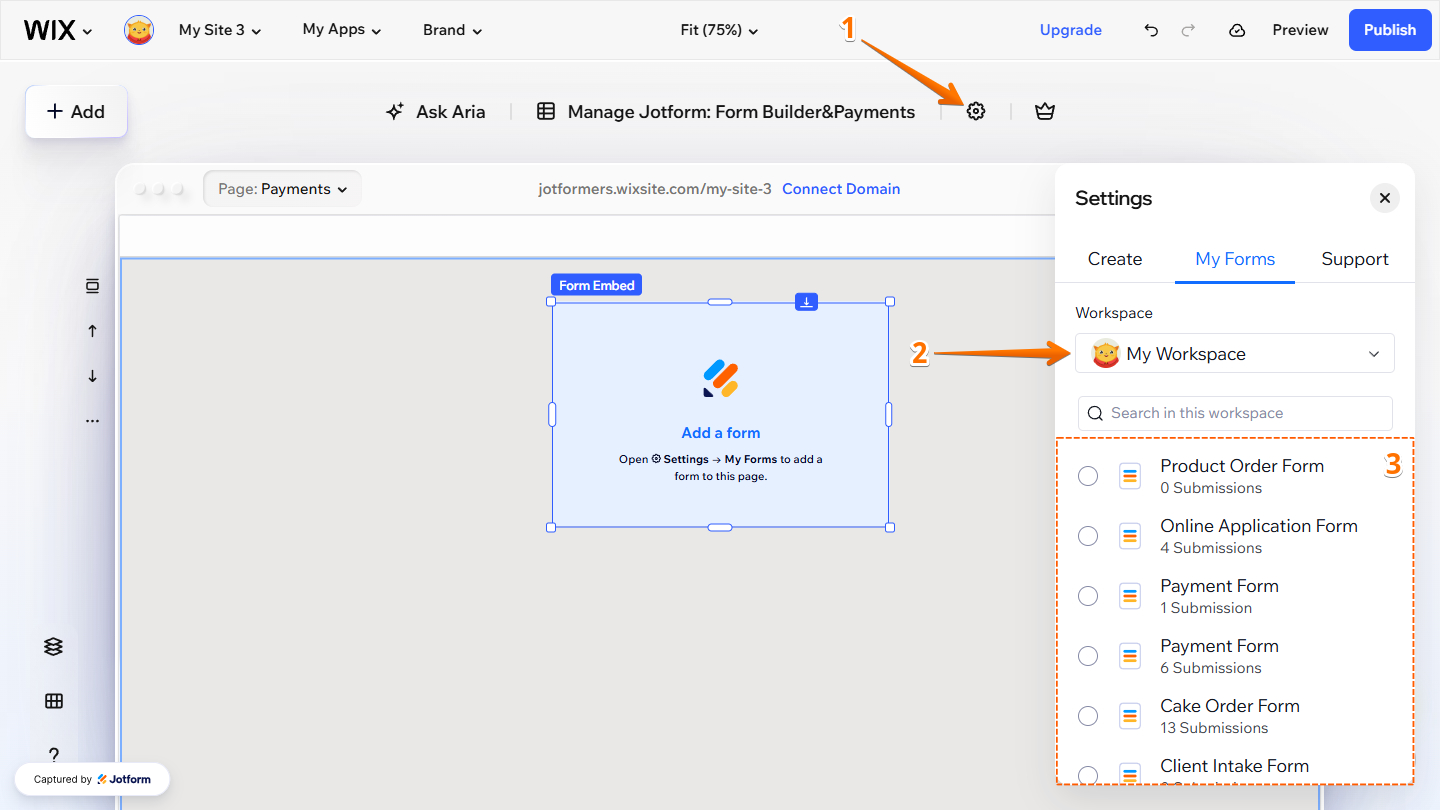Click the move up arrow icon
Screen dimensions: 1440x810
[x=92, y=331]
